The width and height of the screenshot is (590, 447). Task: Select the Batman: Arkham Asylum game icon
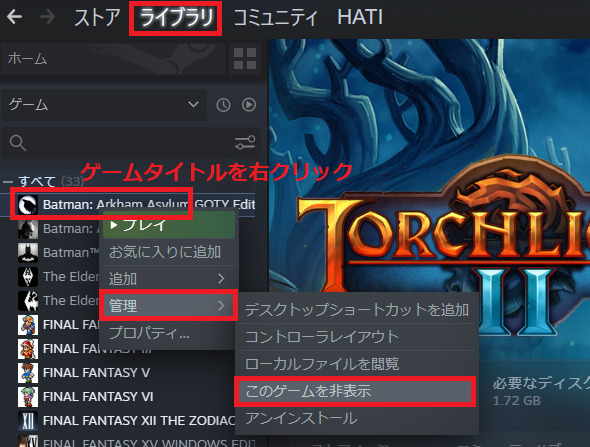tap(28, 205)
